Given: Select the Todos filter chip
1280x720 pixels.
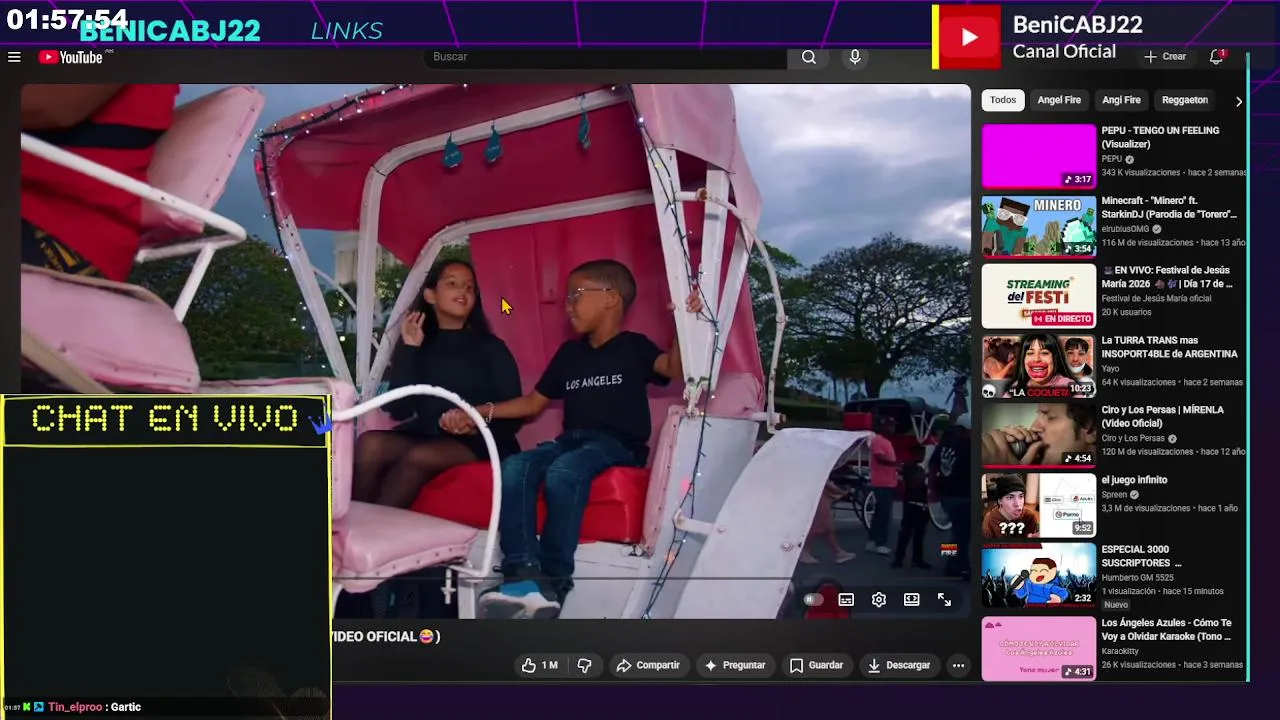Looking at the screenshot, I should [1003, 100].
